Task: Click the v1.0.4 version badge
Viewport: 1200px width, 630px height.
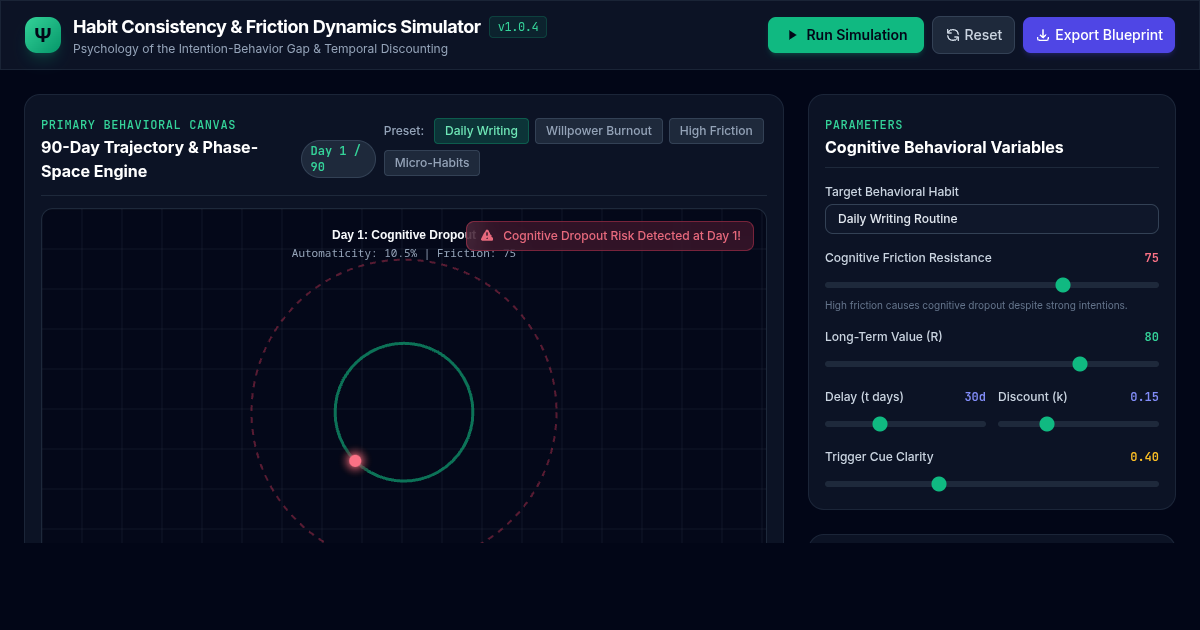Action: click(518, 27)
